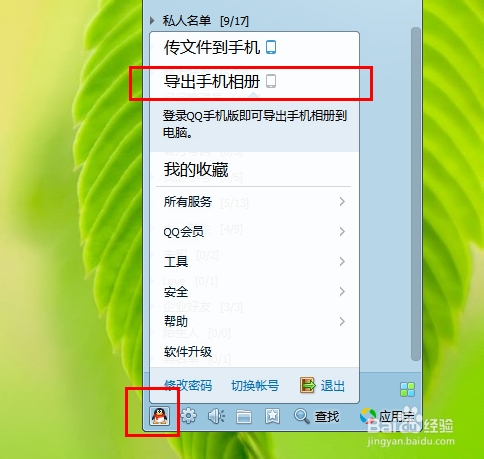Open the colorful app manager grid icon
The image size is (484, 459).
click(407, 389)
